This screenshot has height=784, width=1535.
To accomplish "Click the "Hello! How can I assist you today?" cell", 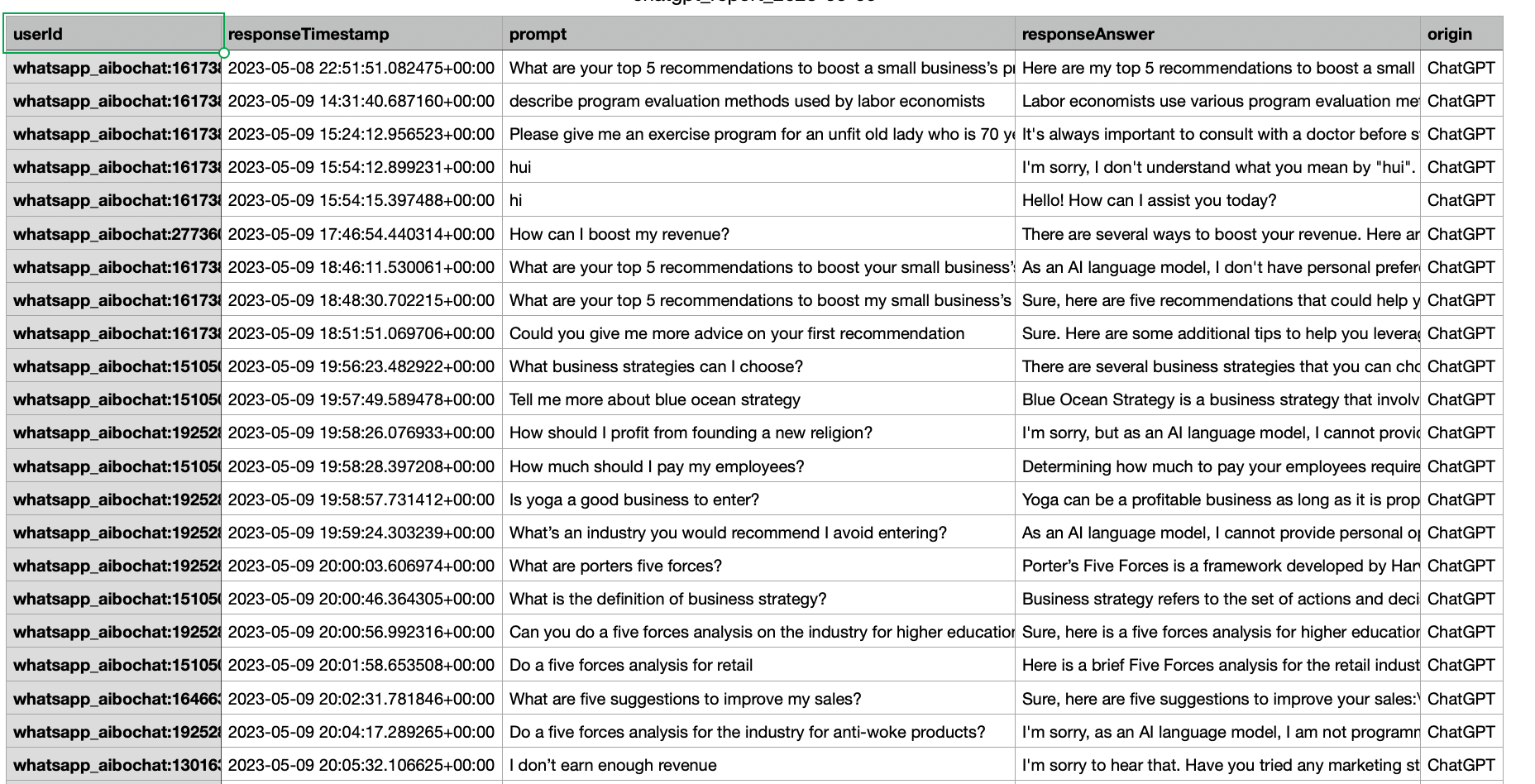I will [1217, 200].
